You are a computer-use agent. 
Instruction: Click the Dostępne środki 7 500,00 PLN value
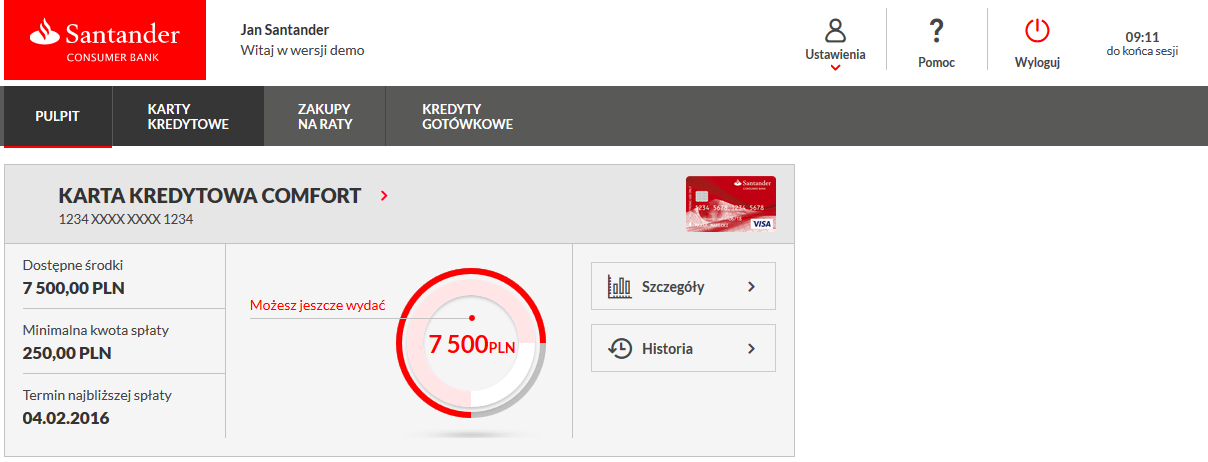pyautogui.click(x=73, y=289)
